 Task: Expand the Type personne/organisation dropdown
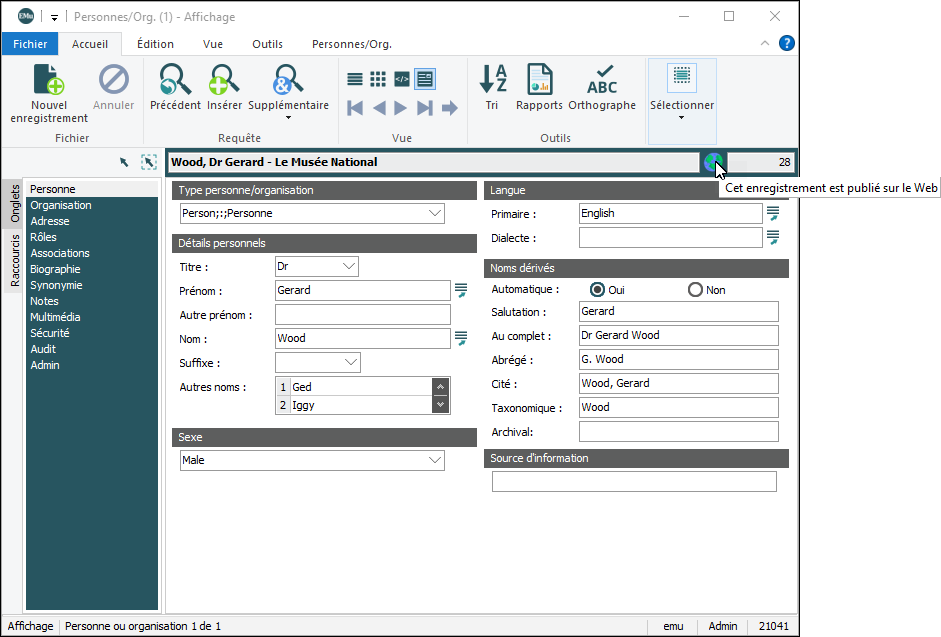tap(435, 213)
